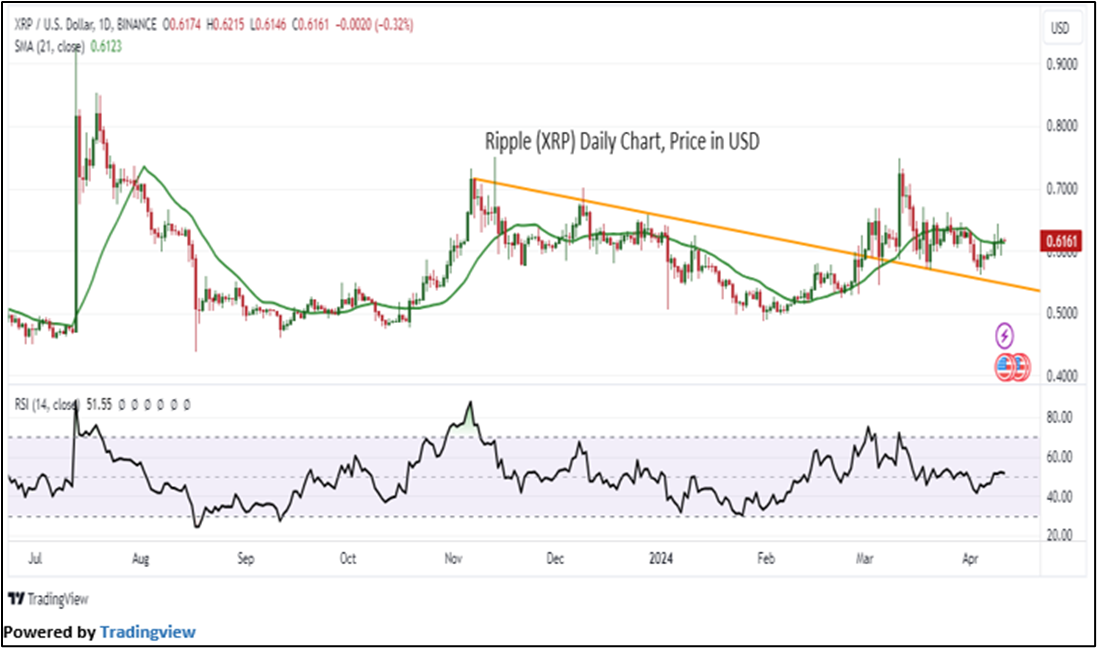Click the Sep label on time axis
The image size is (1097, 648).
coord(246,559)
